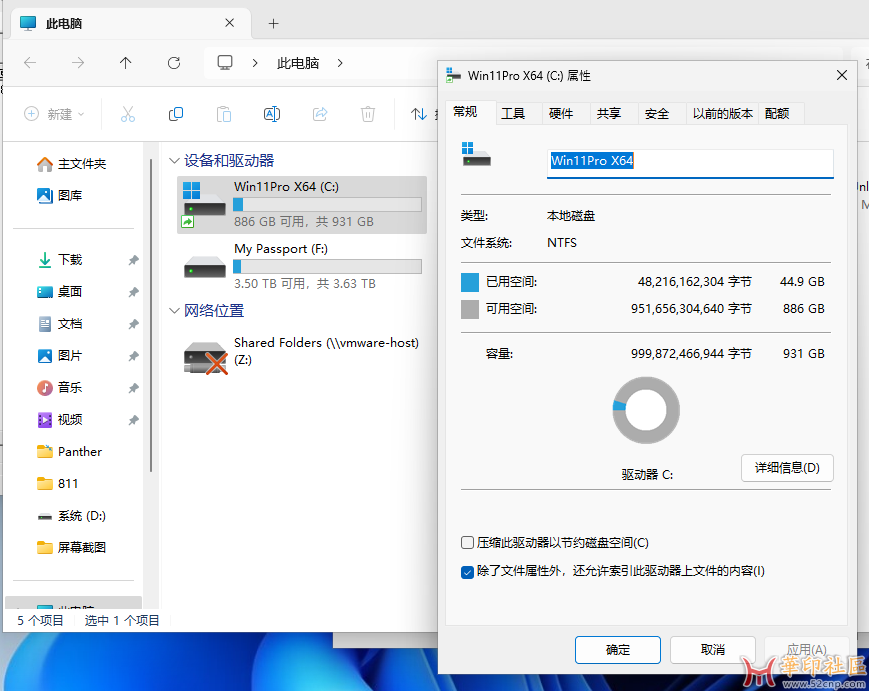
Task: Open 文档 folder in sidebar
Action: click(x=59, y=324)
